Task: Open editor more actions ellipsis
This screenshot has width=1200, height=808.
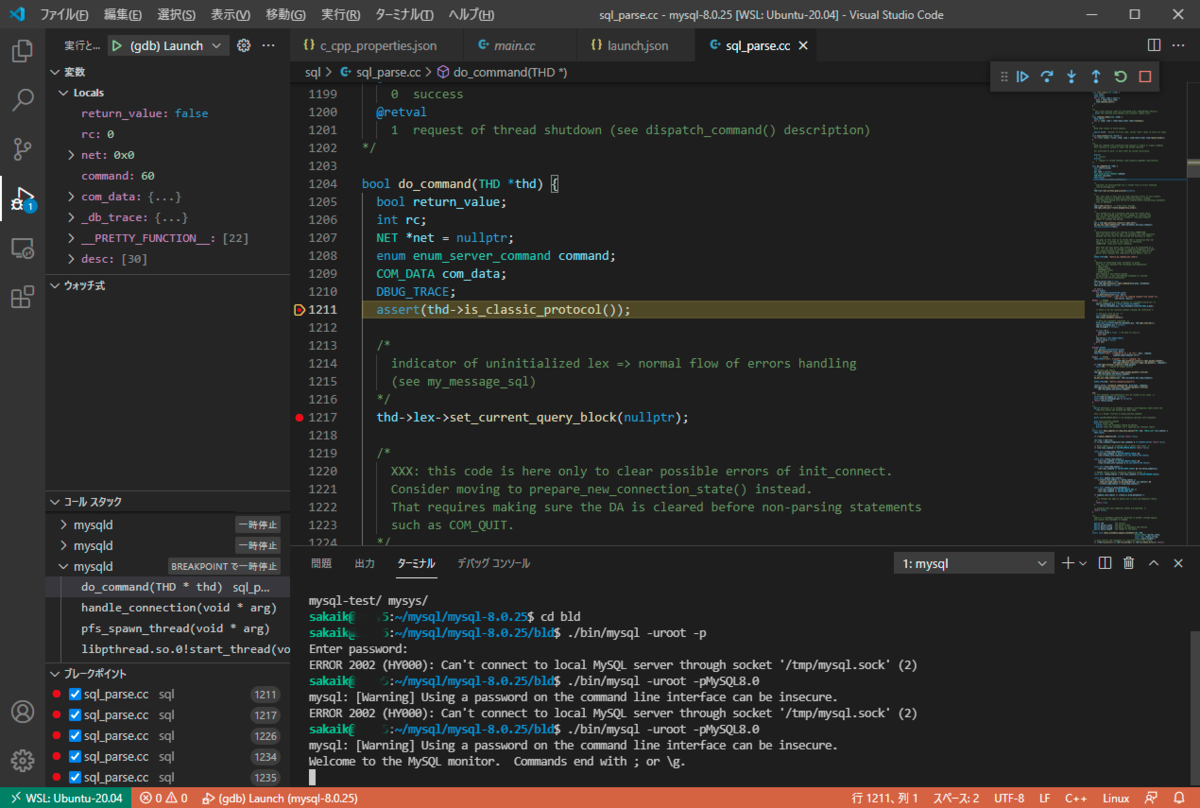Action: pyautogui.click(x=1178, y=46)
